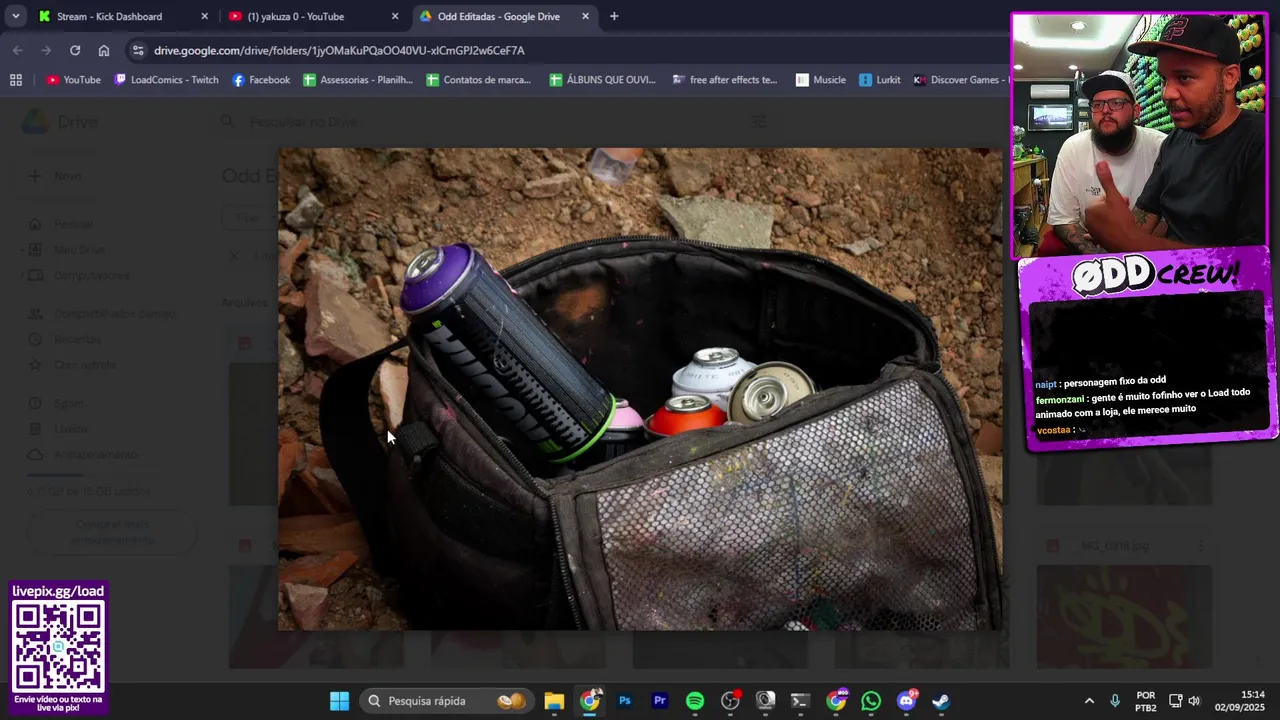1280x720 pixels.
Task: Open the Facebook bookmark
Action: (261, 80)
